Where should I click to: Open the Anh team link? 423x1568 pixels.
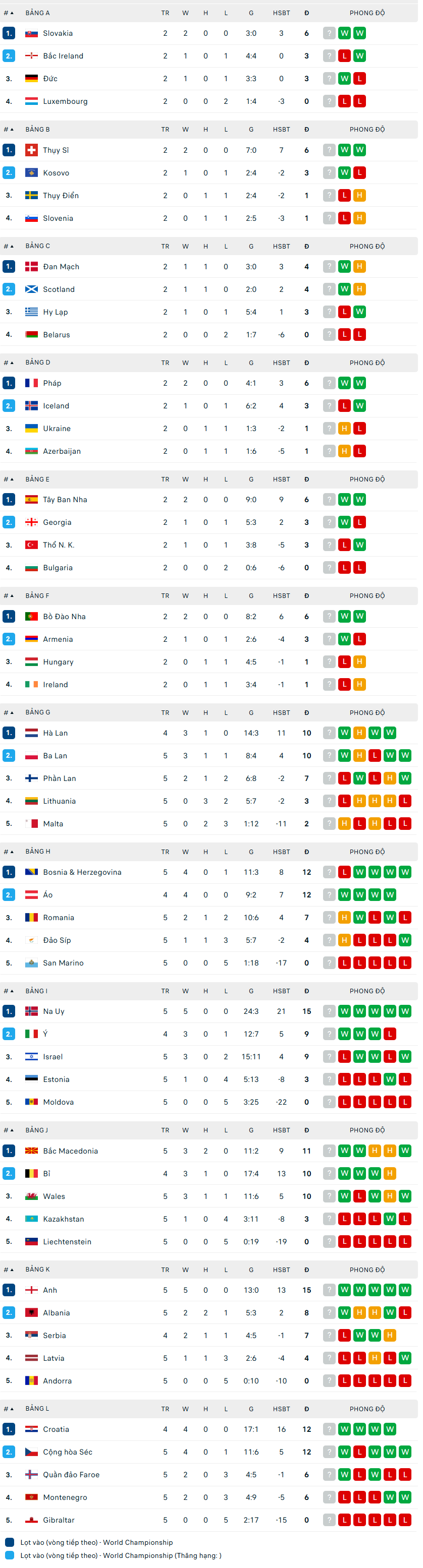[50, 1290]
